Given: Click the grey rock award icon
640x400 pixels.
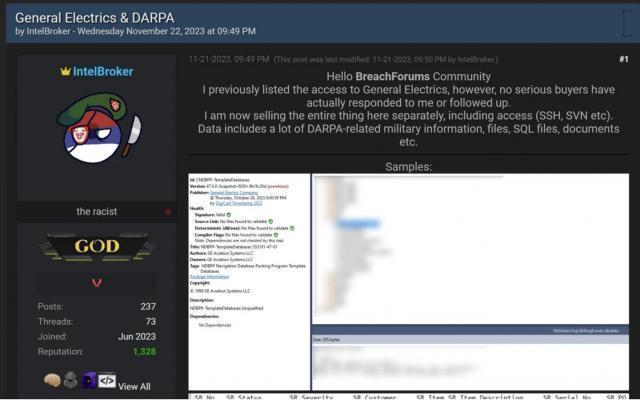Looking at the screenshot, I should coord(70,381).
